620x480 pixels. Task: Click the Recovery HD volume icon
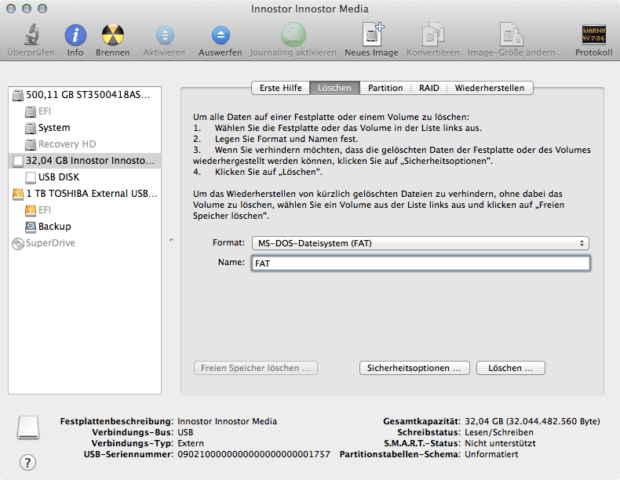[x=30, y=144]
